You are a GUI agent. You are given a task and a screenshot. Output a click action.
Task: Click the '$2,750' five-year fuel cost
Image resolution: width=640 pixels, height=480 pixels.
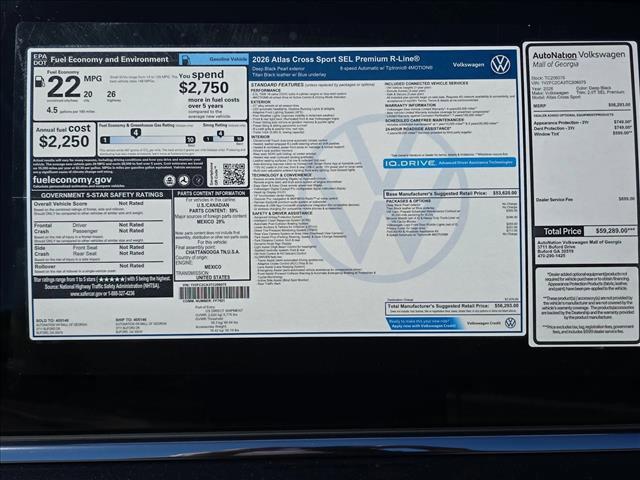pyautogui.click(x=204, y=88)
